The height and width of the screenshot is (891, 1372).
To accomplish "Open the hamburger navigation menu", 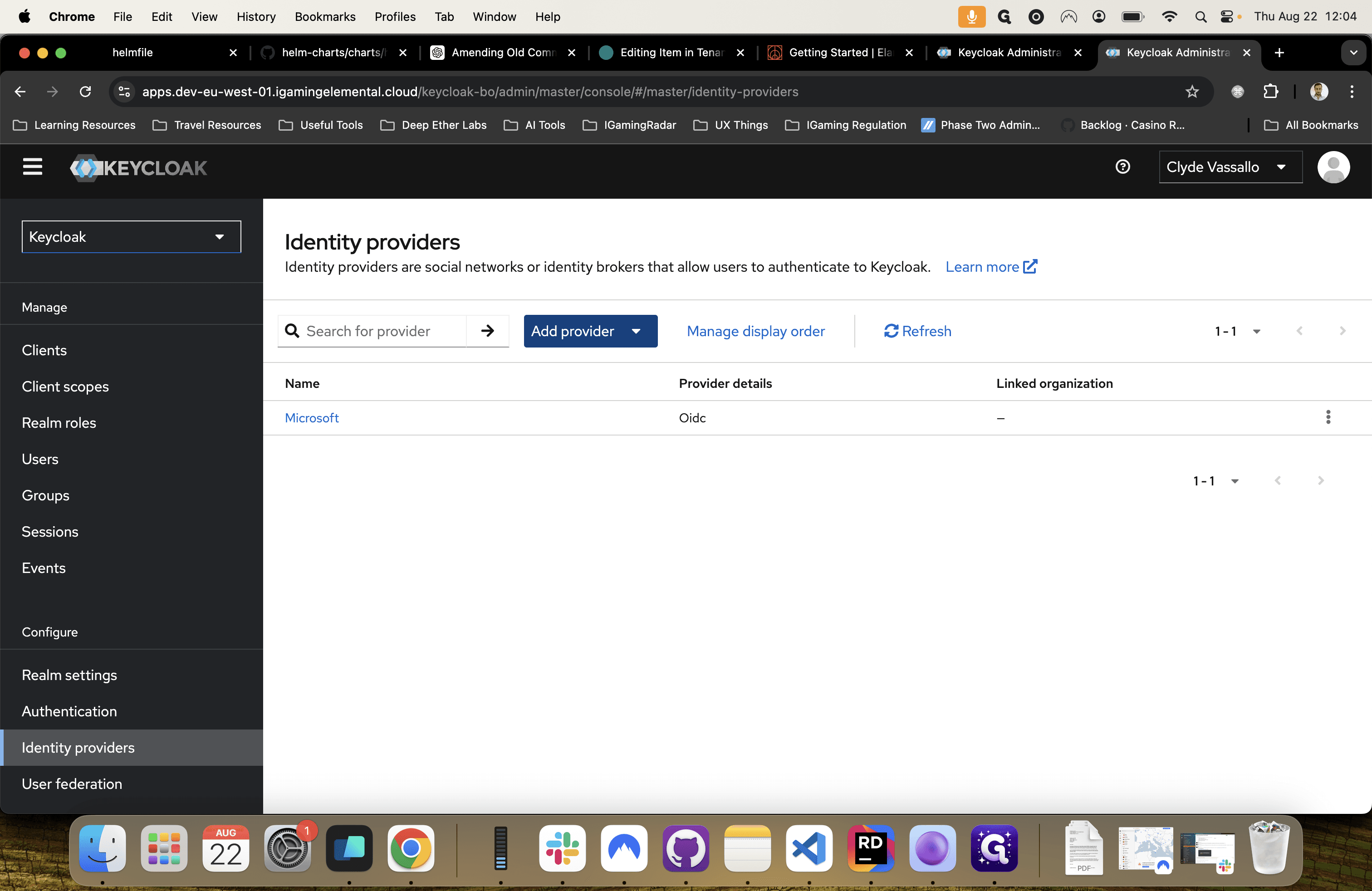I will pos(32,167).
